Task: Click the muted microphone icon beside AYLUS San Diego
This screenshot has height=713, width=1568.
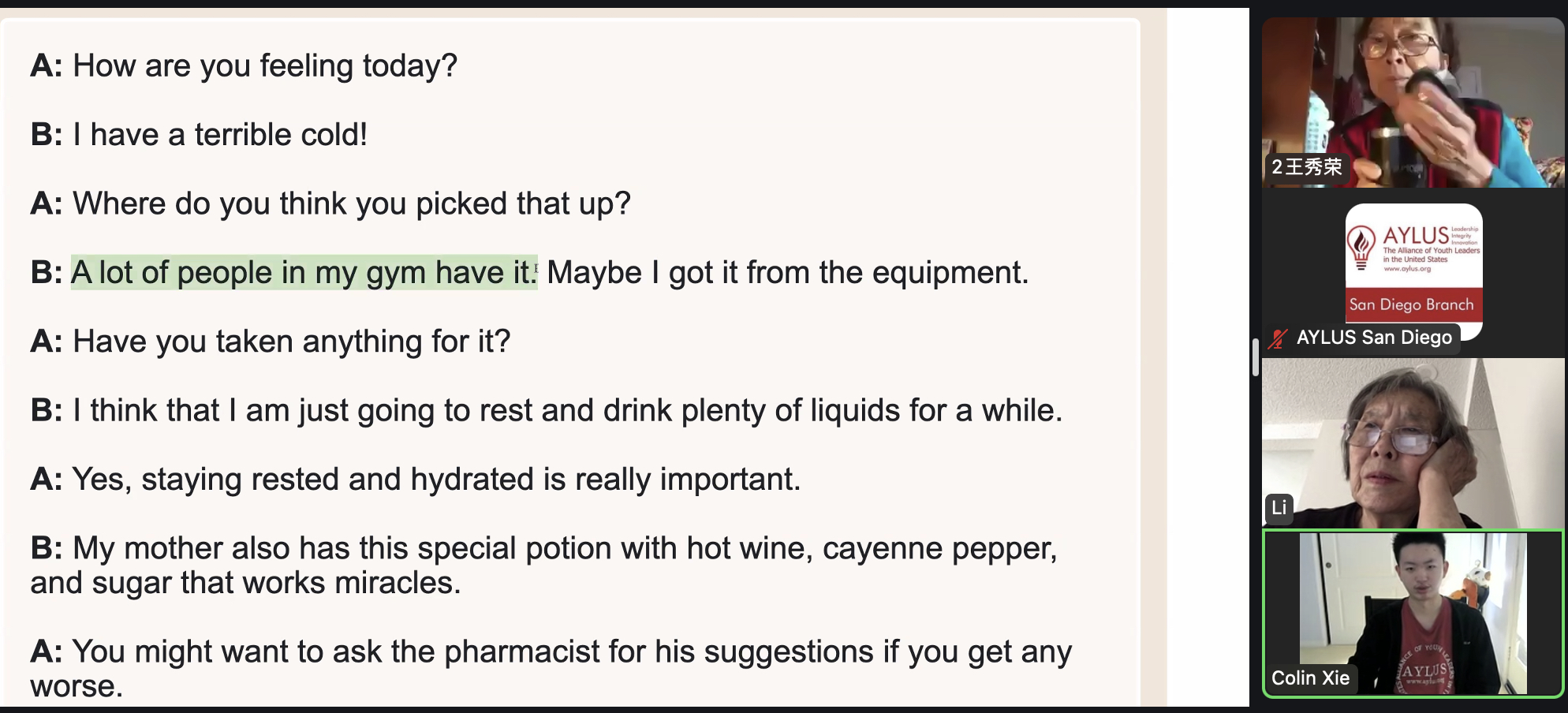Action: (x=1278, y=338)
